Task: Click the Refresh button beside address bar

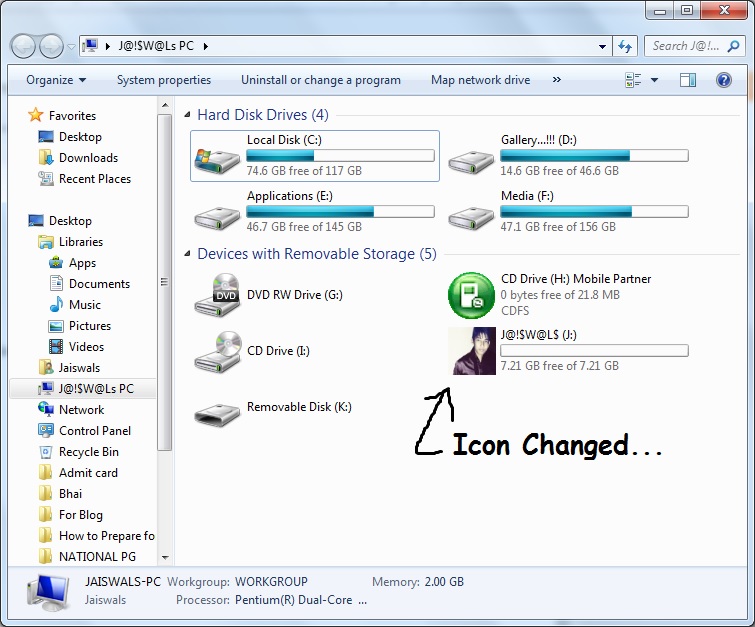Action: pos(625,46)
